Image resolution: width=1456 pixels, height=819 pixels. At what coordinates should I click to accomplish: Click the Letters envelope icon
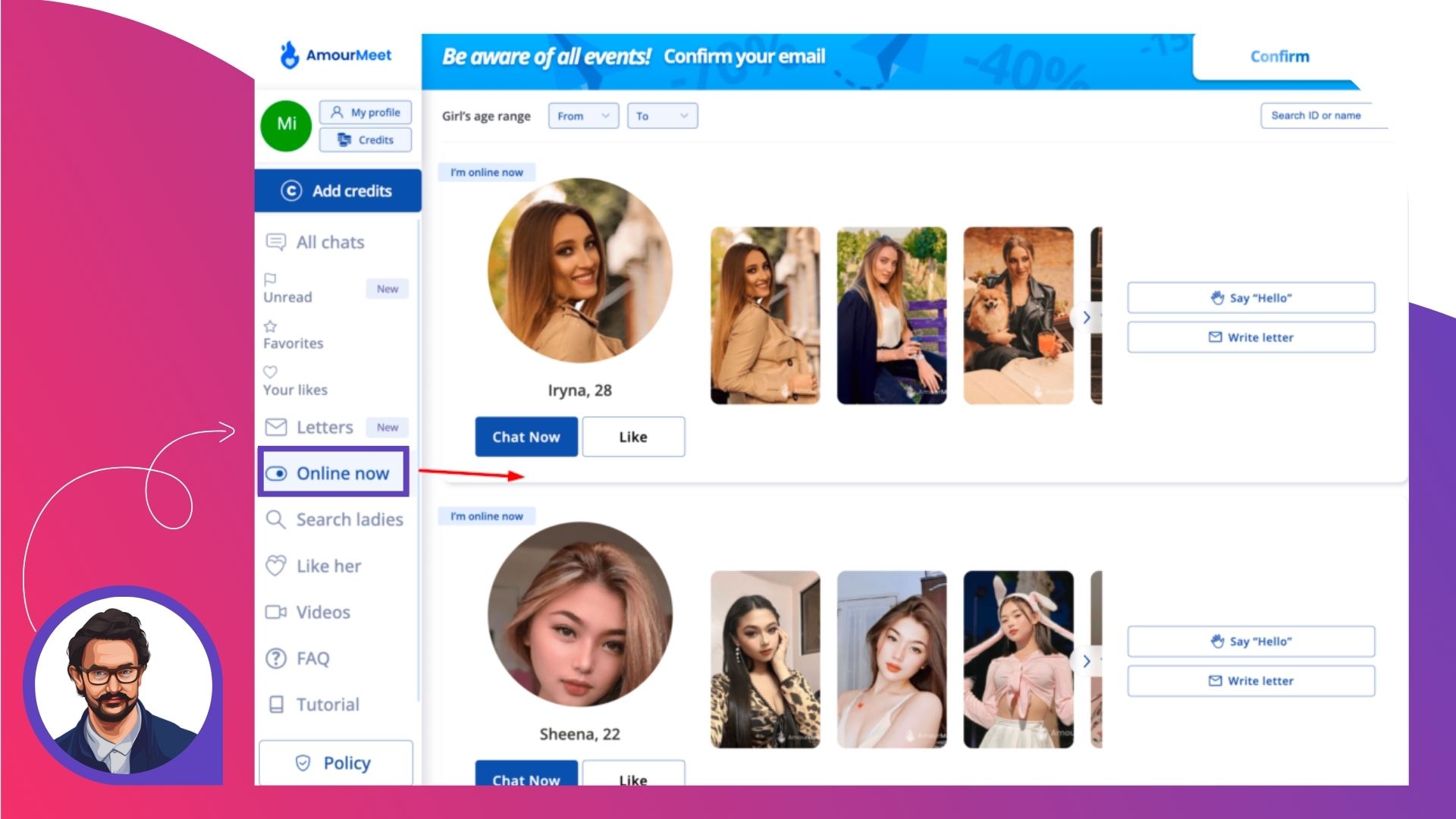tap(276, 427)
